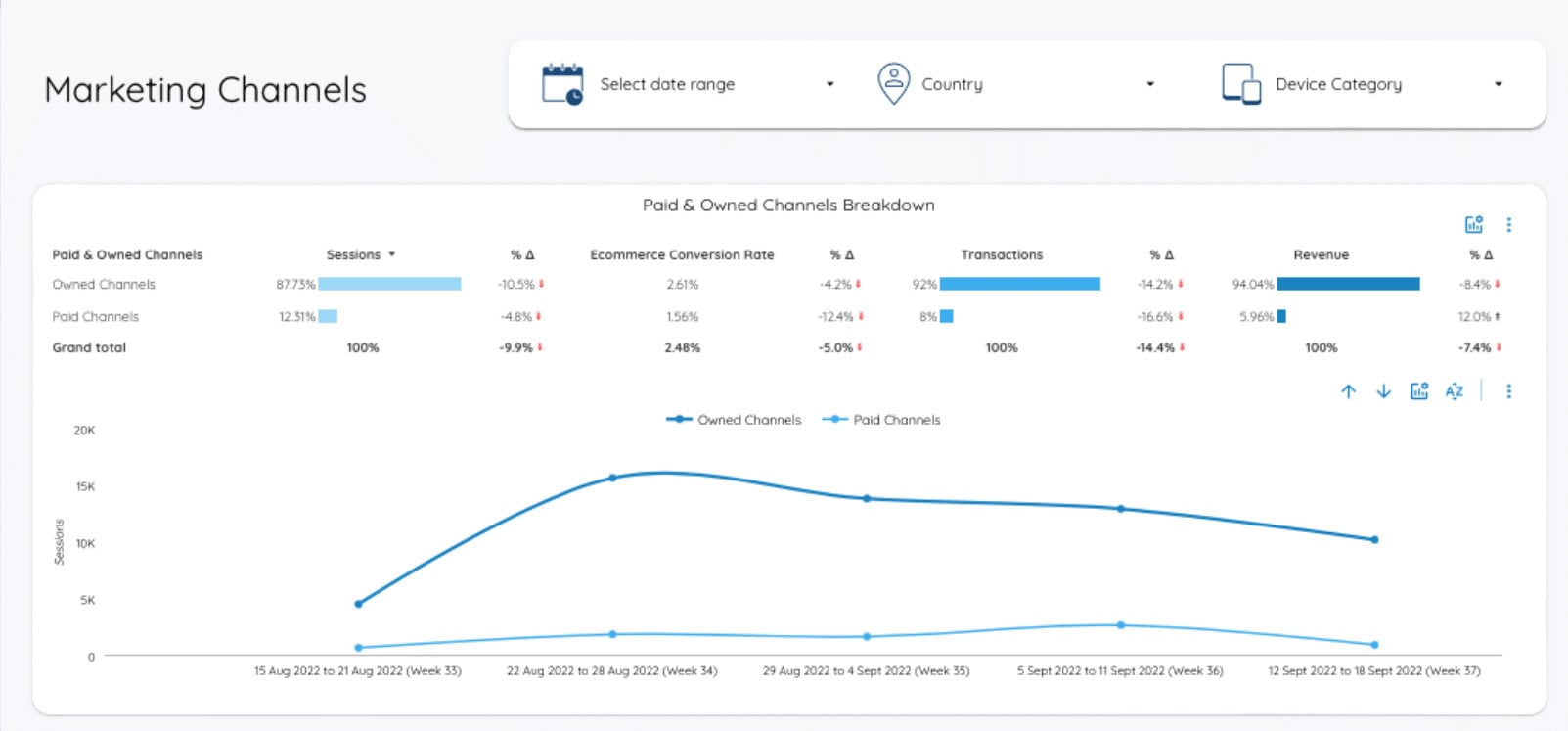Click the 94.04% Owned Channels revenue bar
This screenshot has width=1568, height=731.
coord(1348,285)
